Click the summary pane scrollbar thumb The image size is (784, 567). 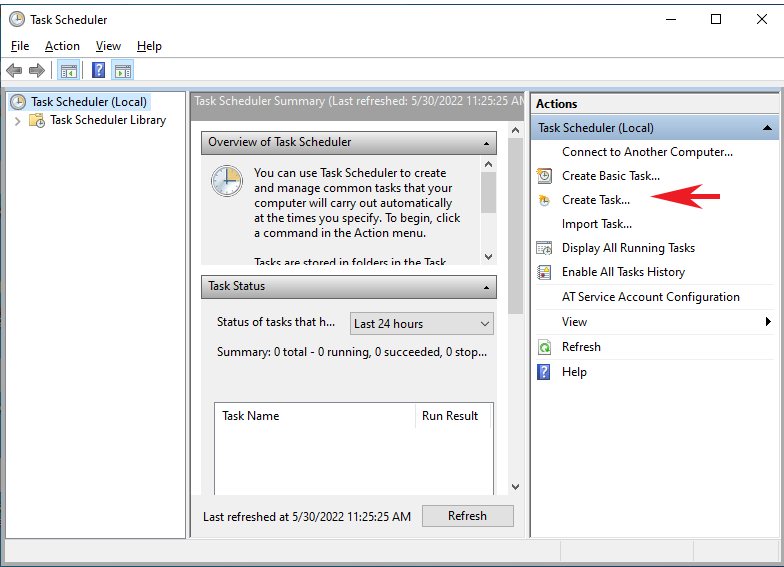pyautogui.click(x=516, y=226)
